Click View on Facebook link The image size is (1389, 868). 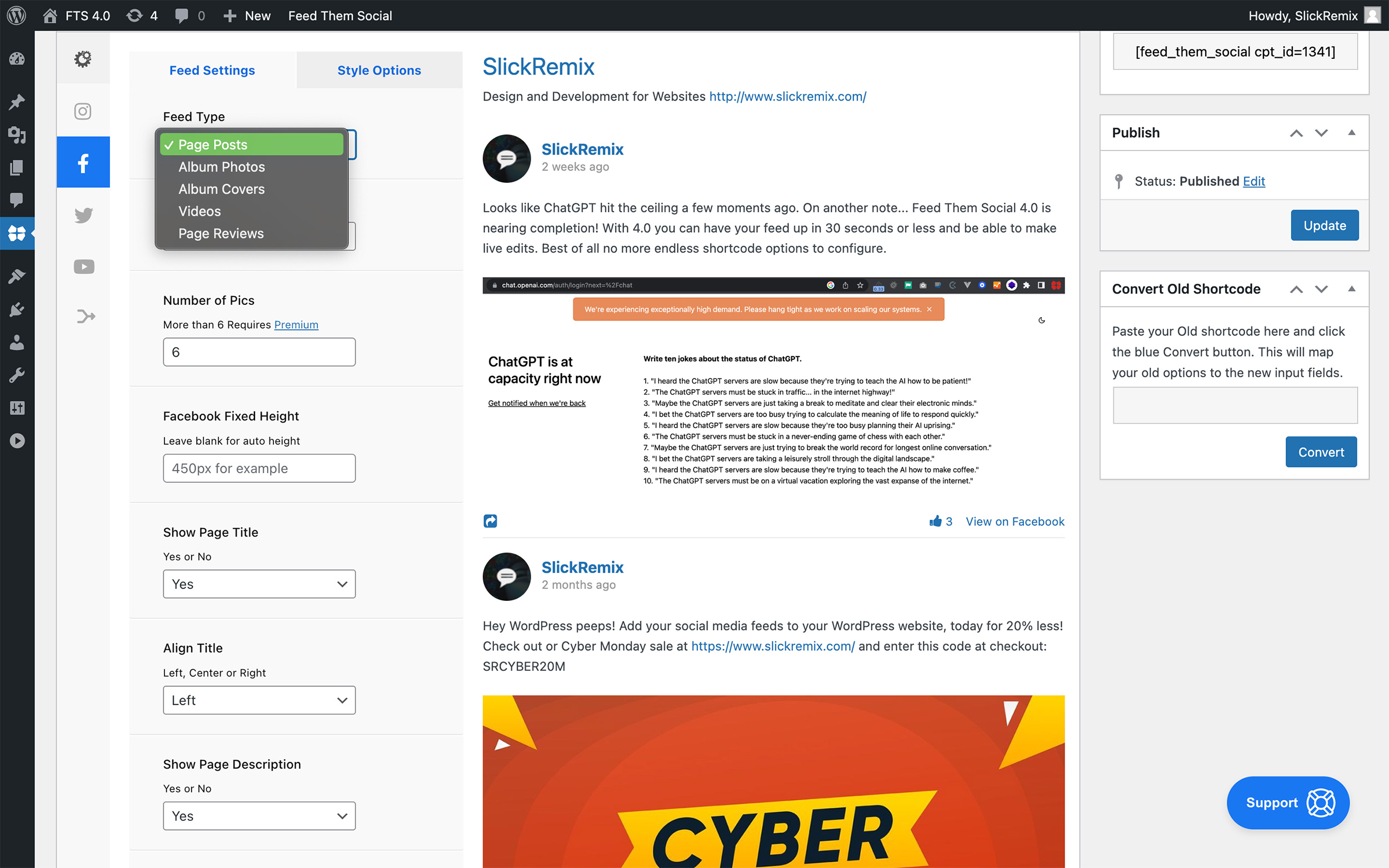pyautogui.click(x=1015, y=521)
